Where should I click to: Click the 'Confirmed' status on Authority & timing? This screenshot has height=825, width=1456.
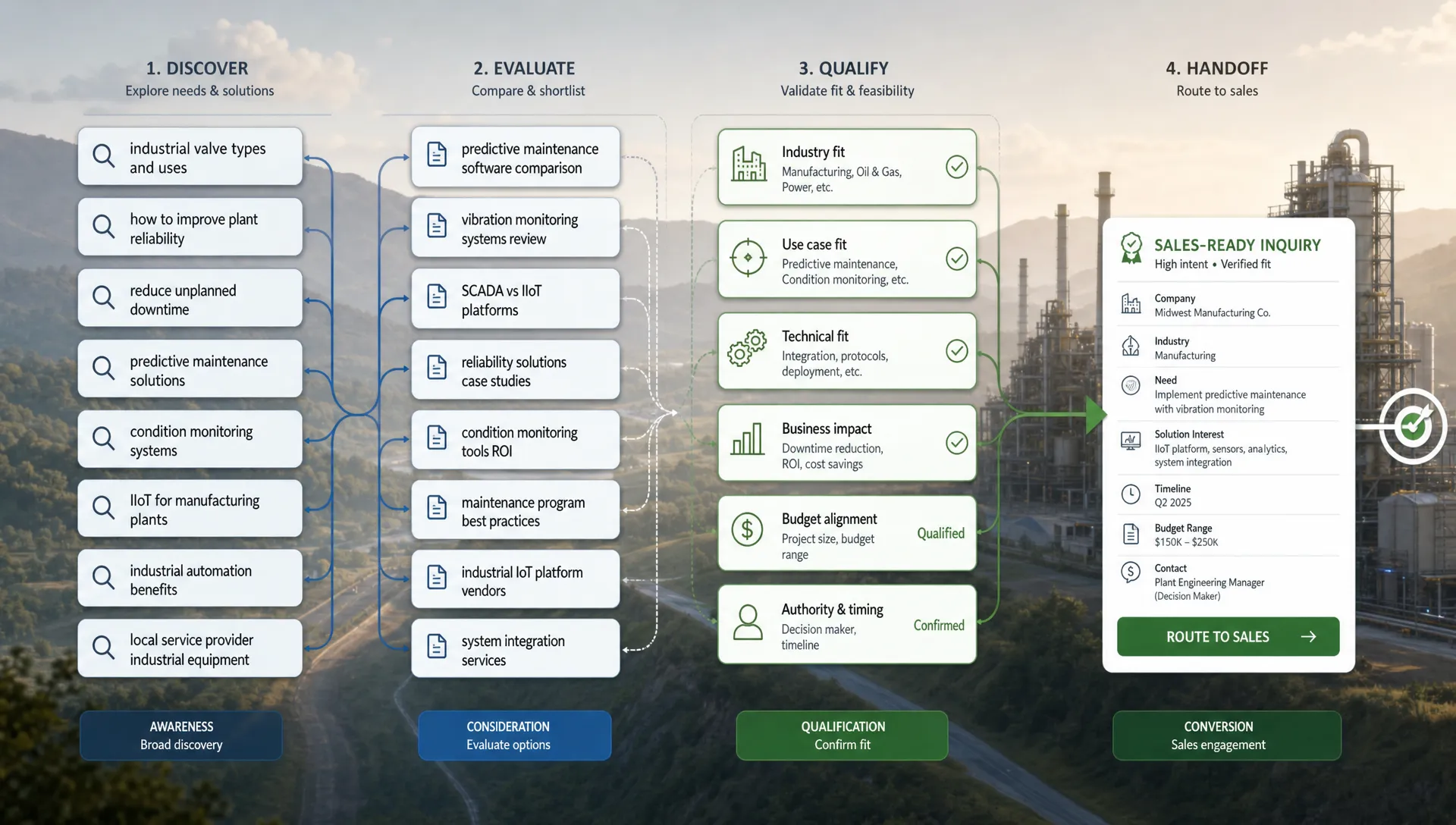pos(939,626)
